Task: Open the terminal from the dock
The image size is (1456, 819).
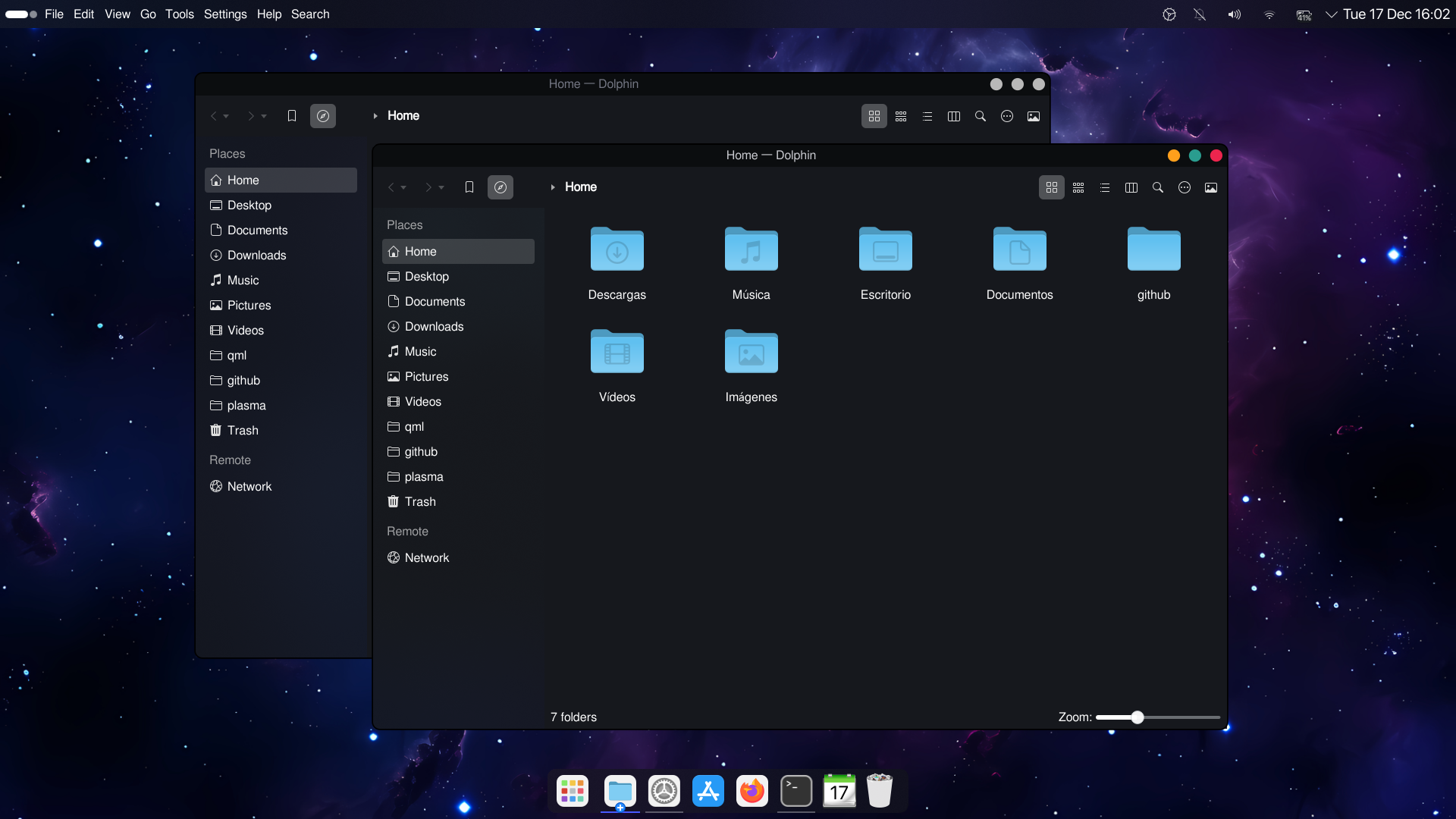Action: 796,791
